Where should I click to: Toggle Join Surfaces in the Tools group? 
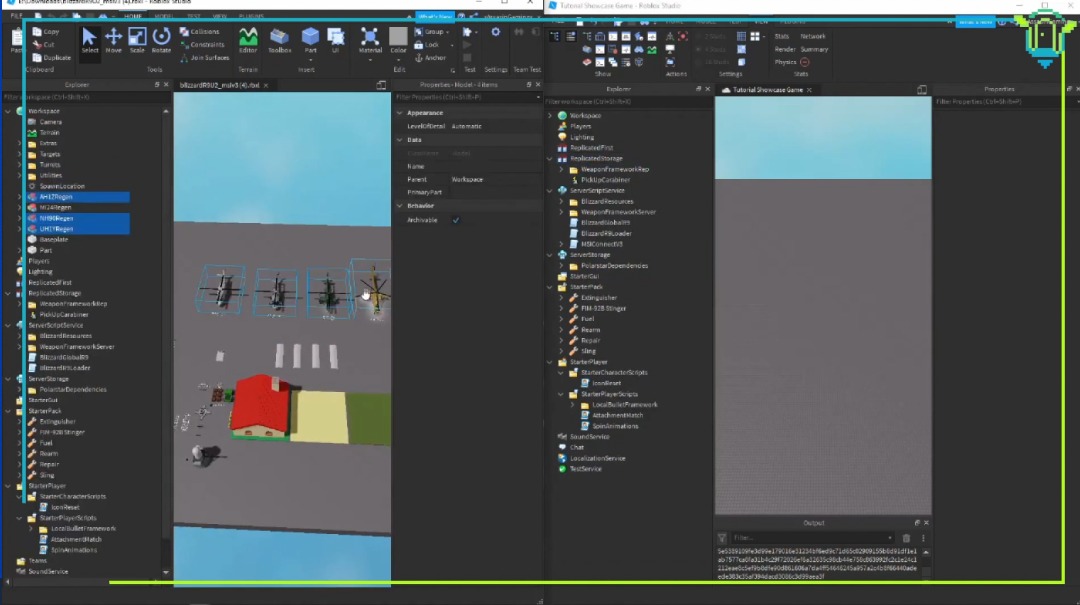(x=205, y=58)
